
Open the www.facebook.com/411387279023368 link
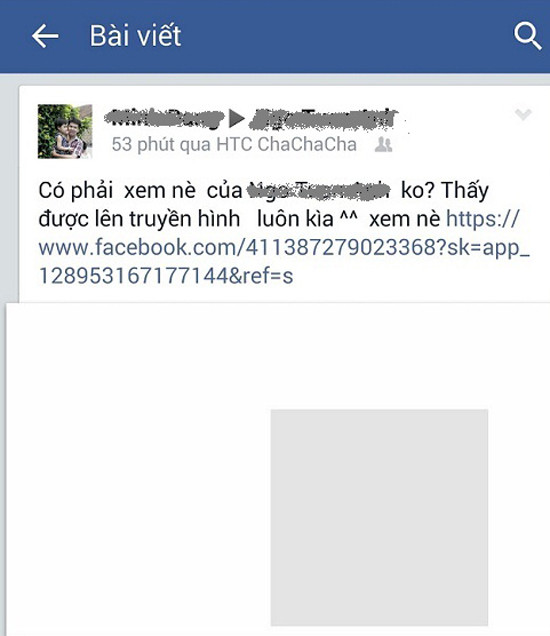point(284,247)
